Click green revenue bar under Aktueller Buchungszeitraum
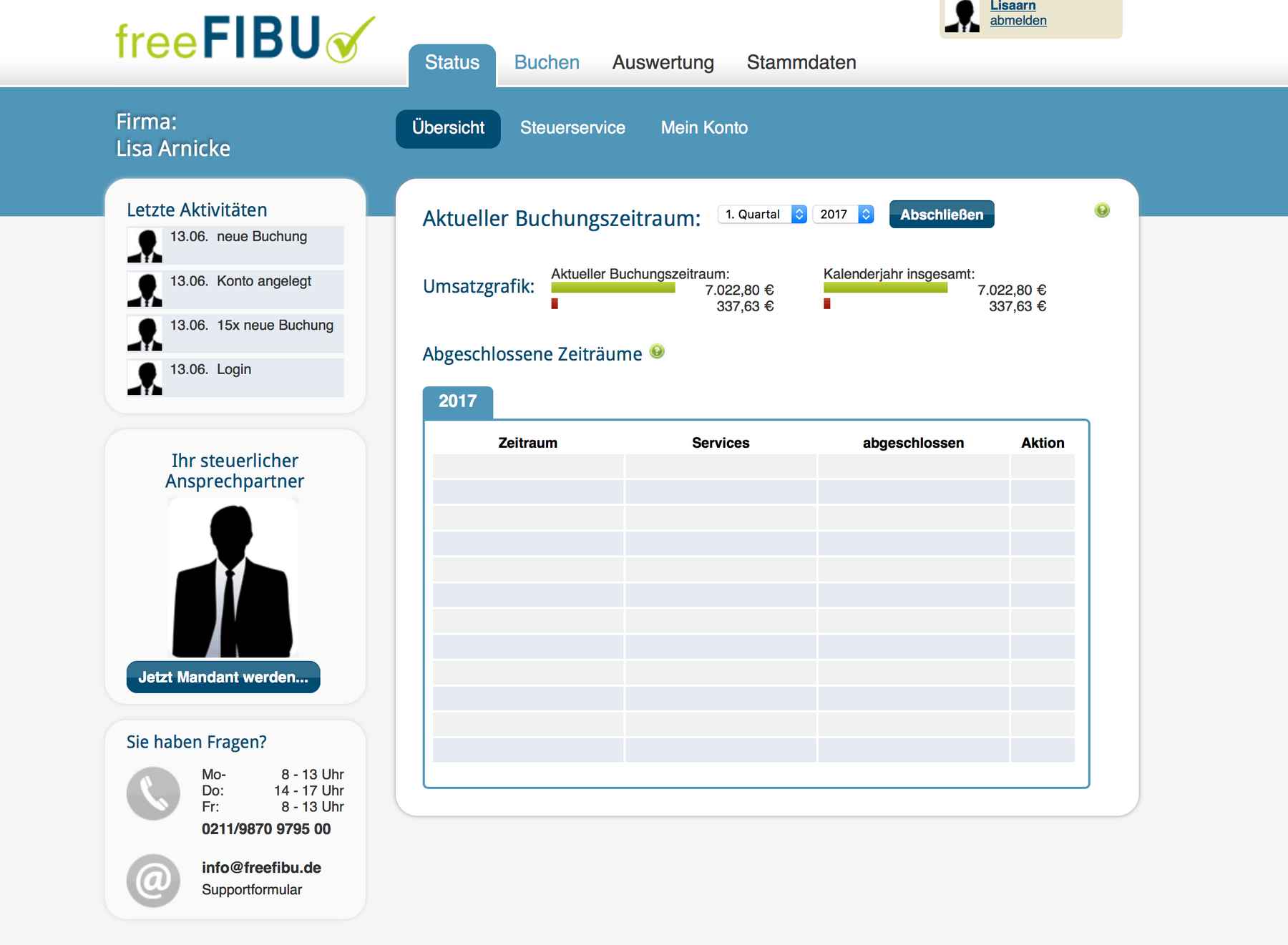 613,288
